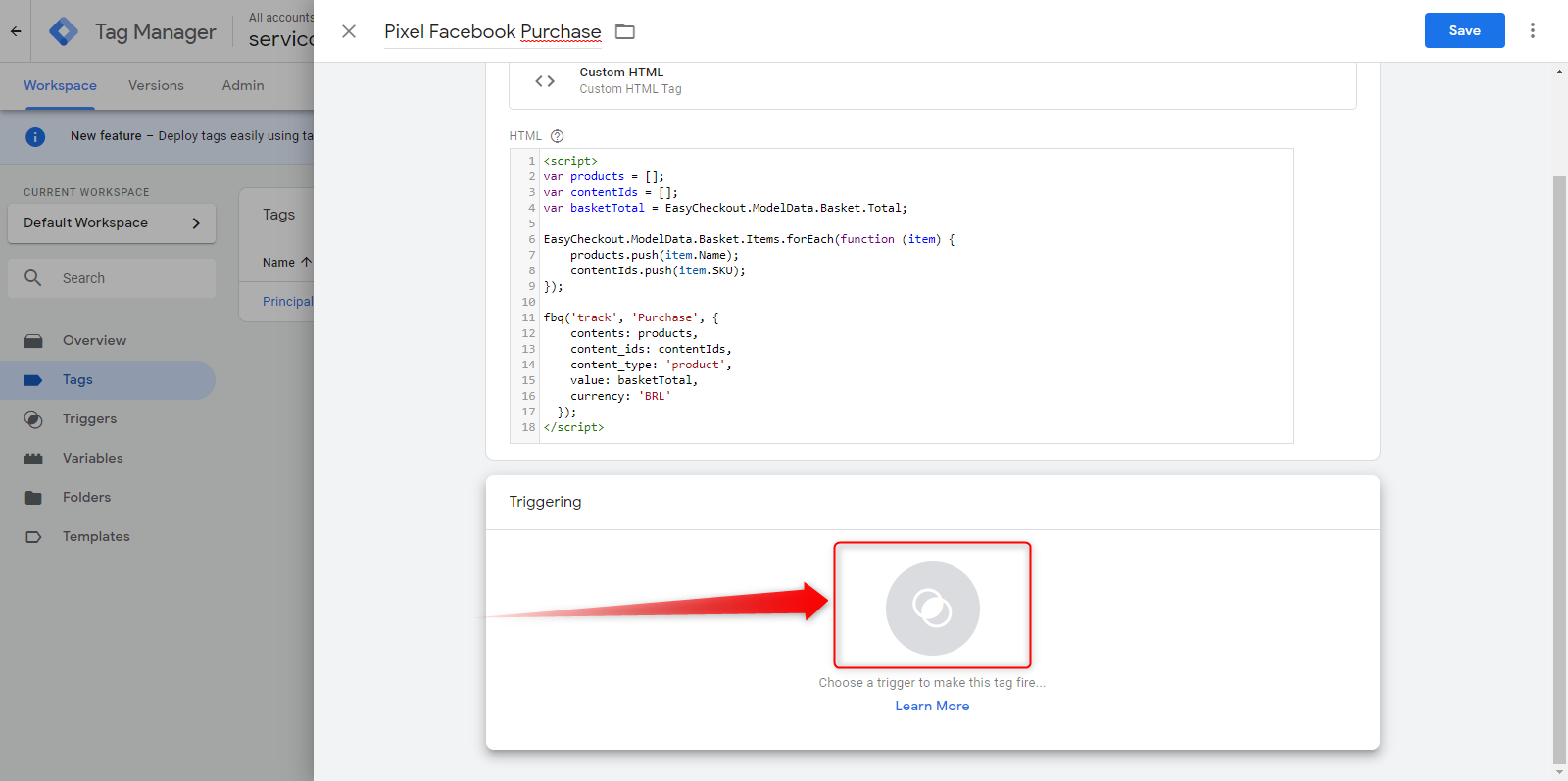This screenshot has height=781, width=1568.
Task: Choose a trigger via the circular trigger icon
Action: point(932,608)
